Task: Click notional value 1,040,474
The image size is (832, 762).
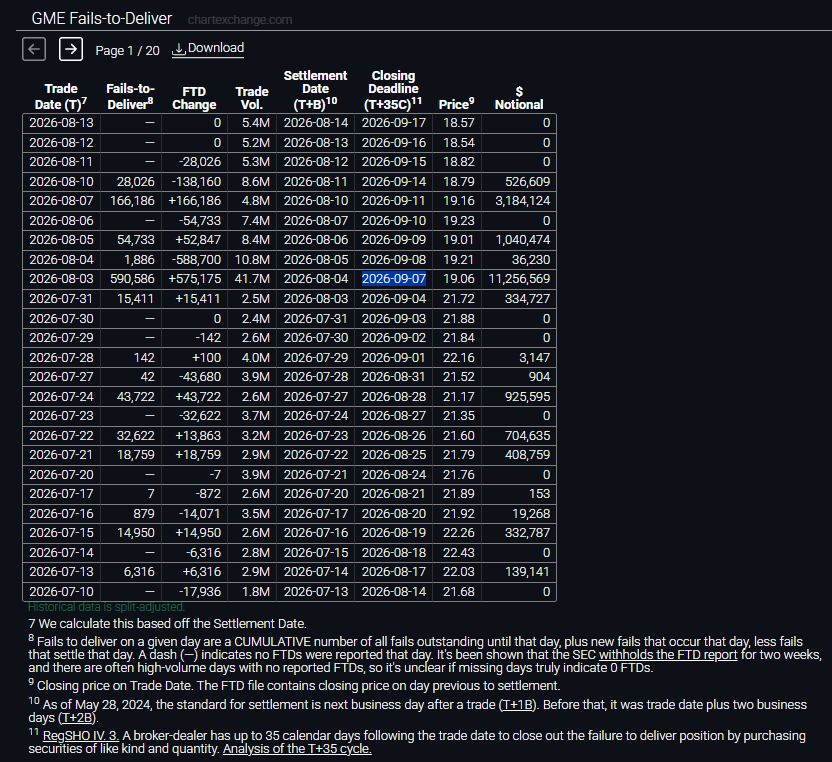Action: pos(523,240)
